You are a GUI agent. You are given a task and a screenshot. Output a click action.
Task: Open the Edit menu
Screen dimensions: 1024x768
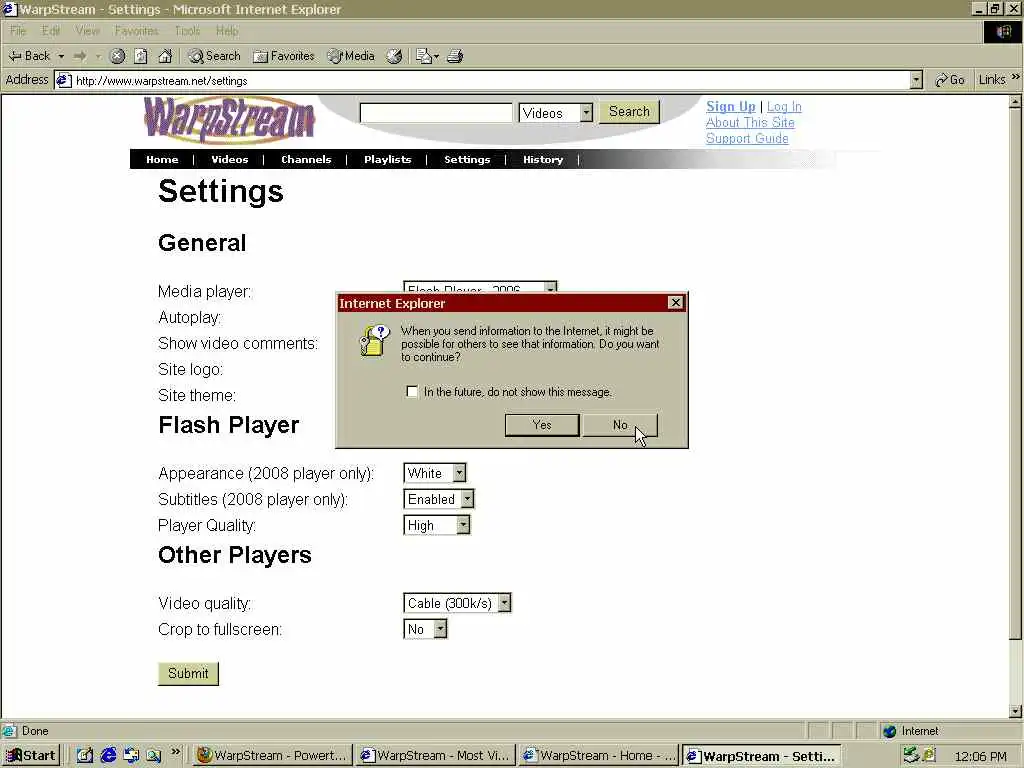point(50,31)
